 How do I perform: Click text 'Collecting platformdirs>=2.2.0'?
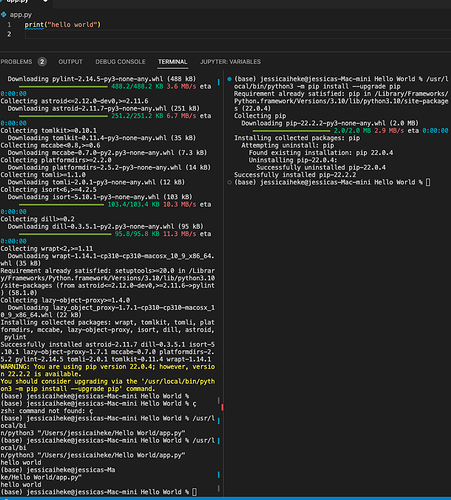tap(56, 160)
